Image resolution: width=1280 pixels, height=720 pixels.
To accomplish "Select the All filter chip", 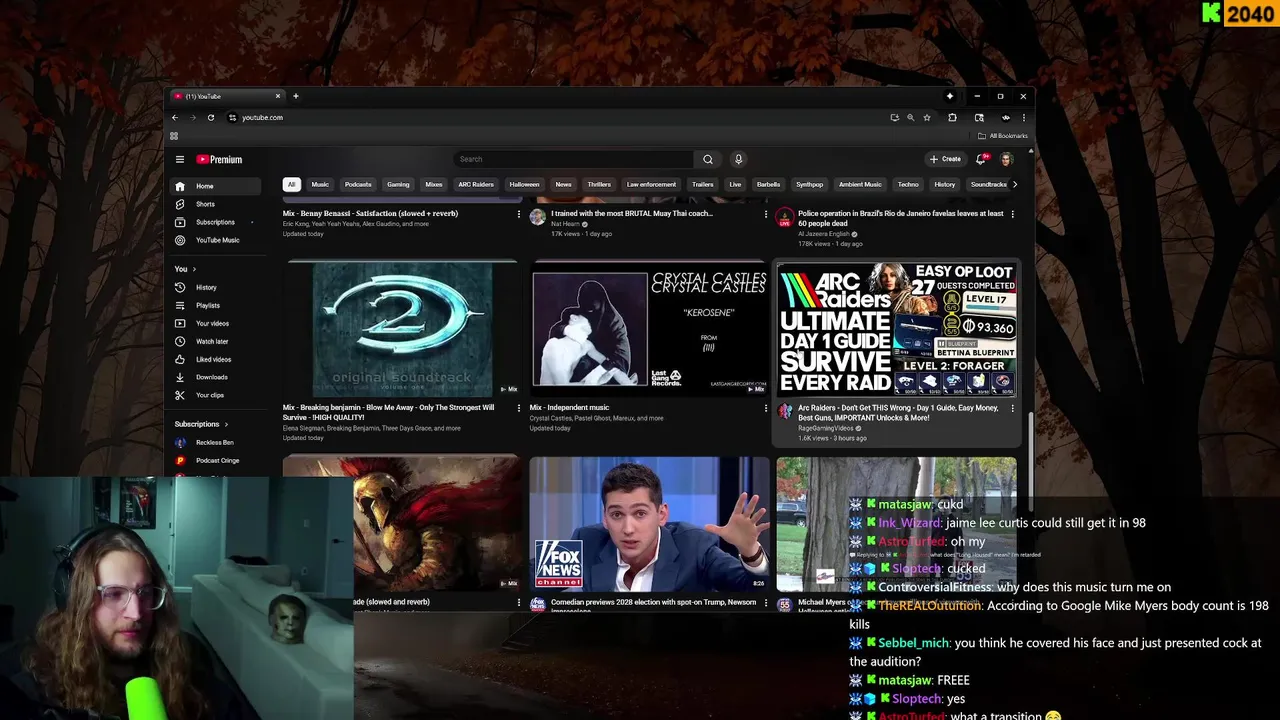I will 291,184.
